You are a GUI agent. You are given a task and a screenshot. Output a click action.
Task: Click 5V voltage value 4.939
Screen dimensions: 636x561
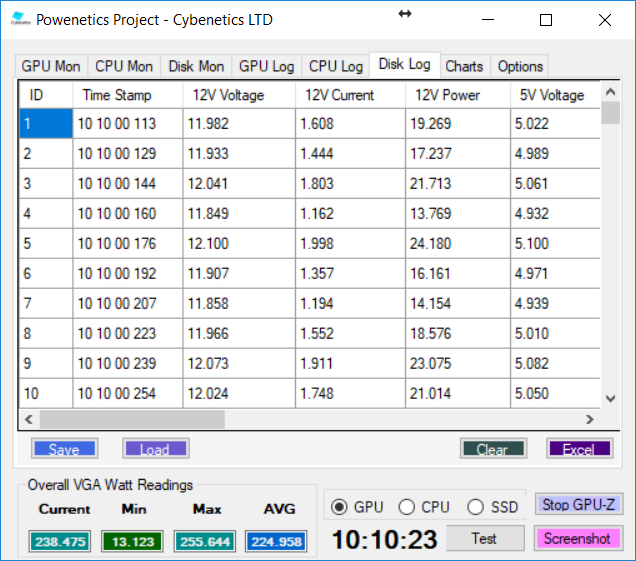pyautogui.click(x=555, y=303)
